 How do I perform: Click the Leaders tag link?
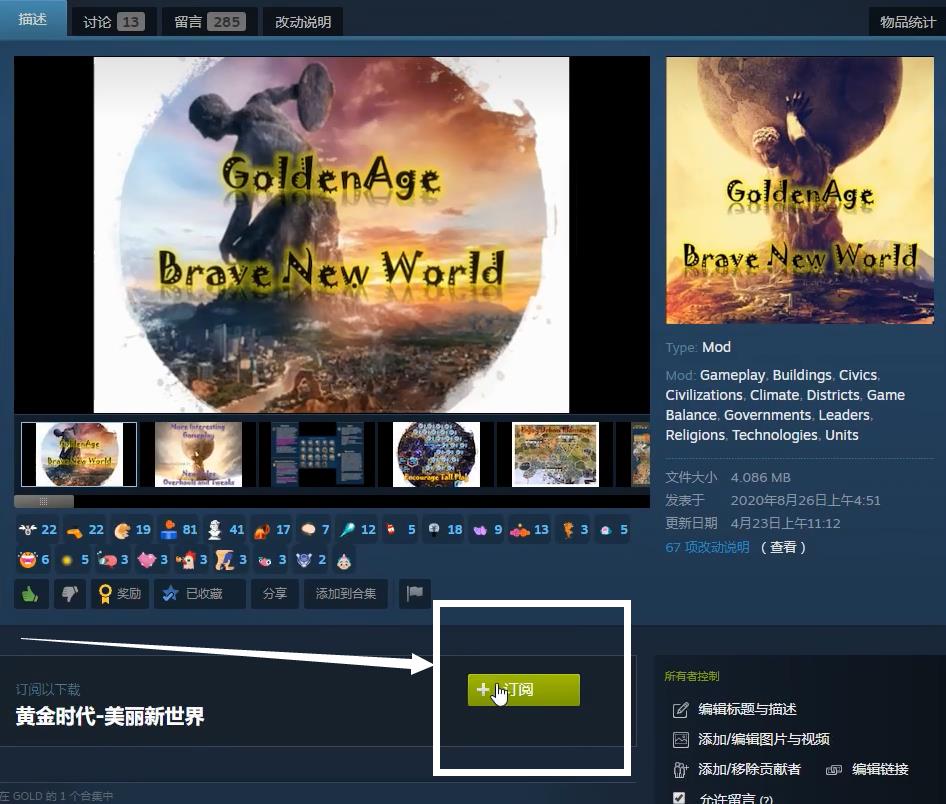(844, 415)
